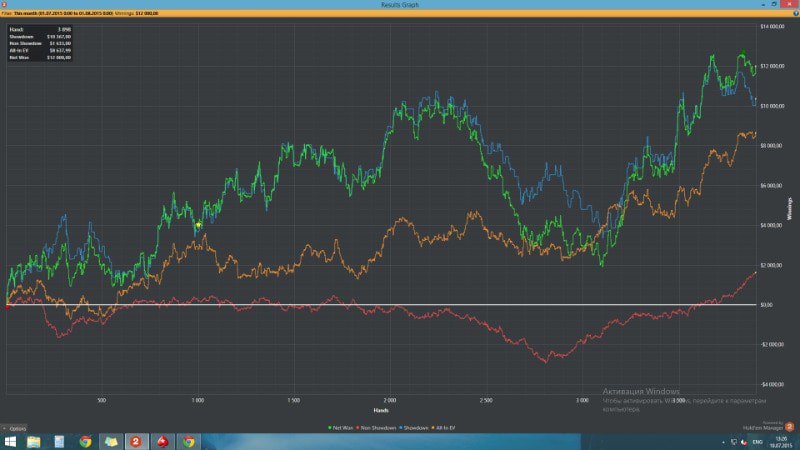Click the $10 000,00 axis label

[772, 106]
